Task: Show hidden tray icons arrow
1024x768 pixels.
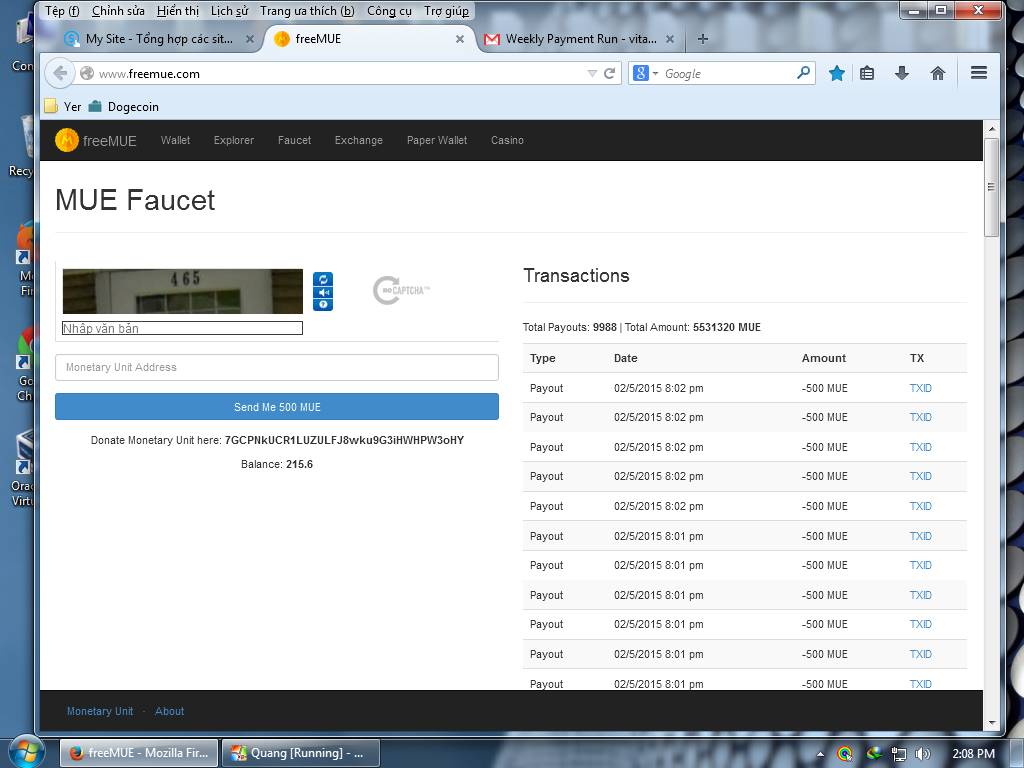Action: click(820, 754)
